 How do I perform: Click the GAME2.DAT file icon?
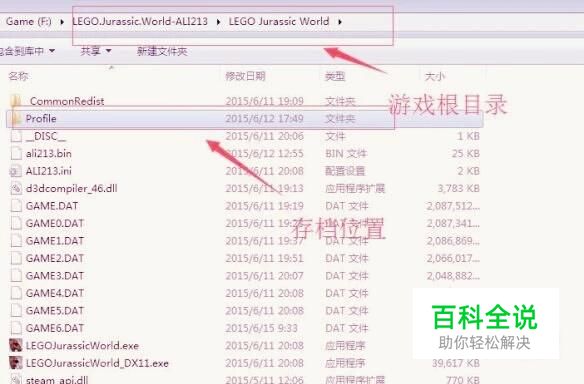[x=16, y=258]
